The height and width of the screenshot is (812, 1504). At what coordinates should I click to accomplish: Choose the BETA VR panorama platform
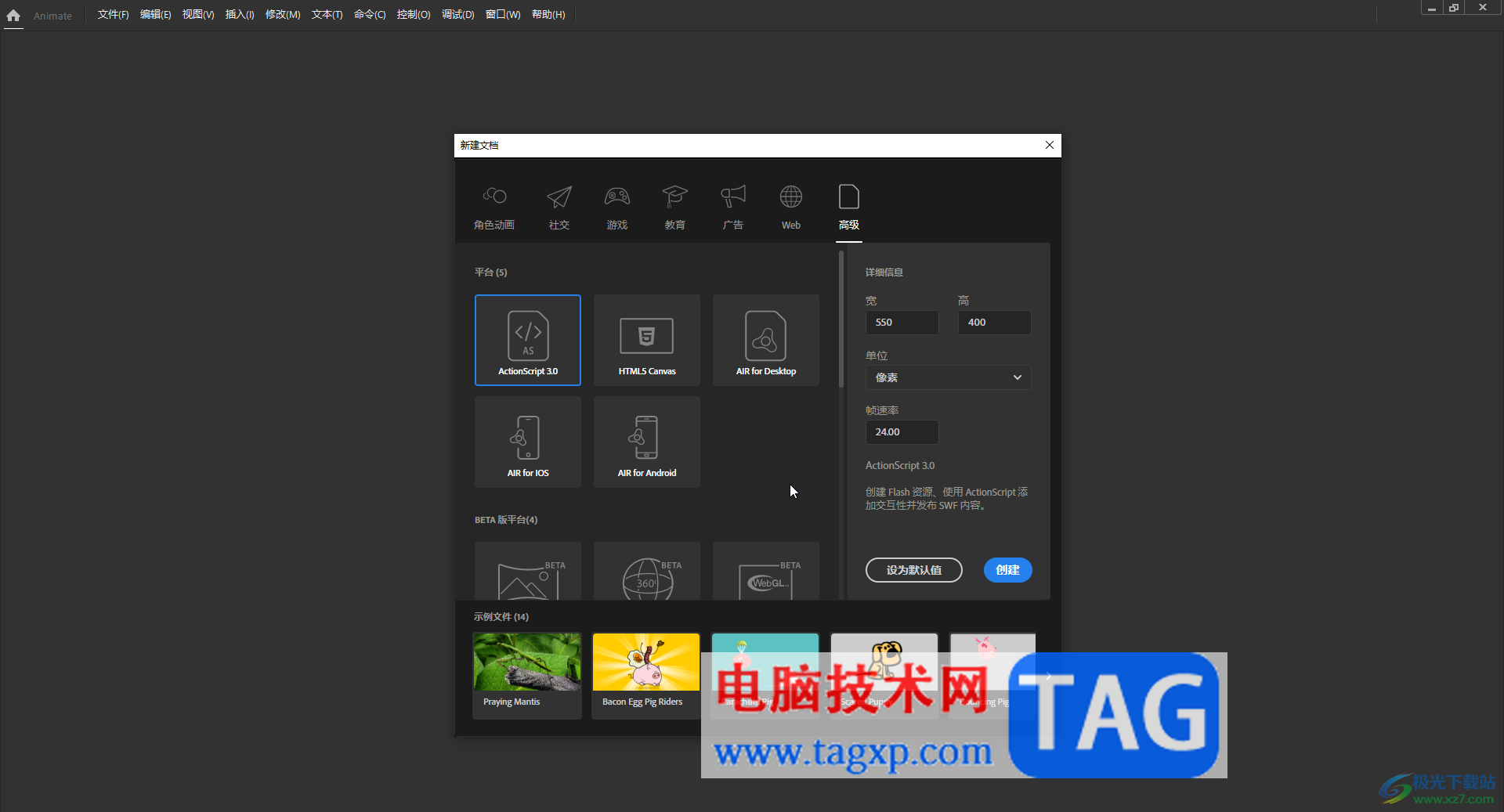528,571
